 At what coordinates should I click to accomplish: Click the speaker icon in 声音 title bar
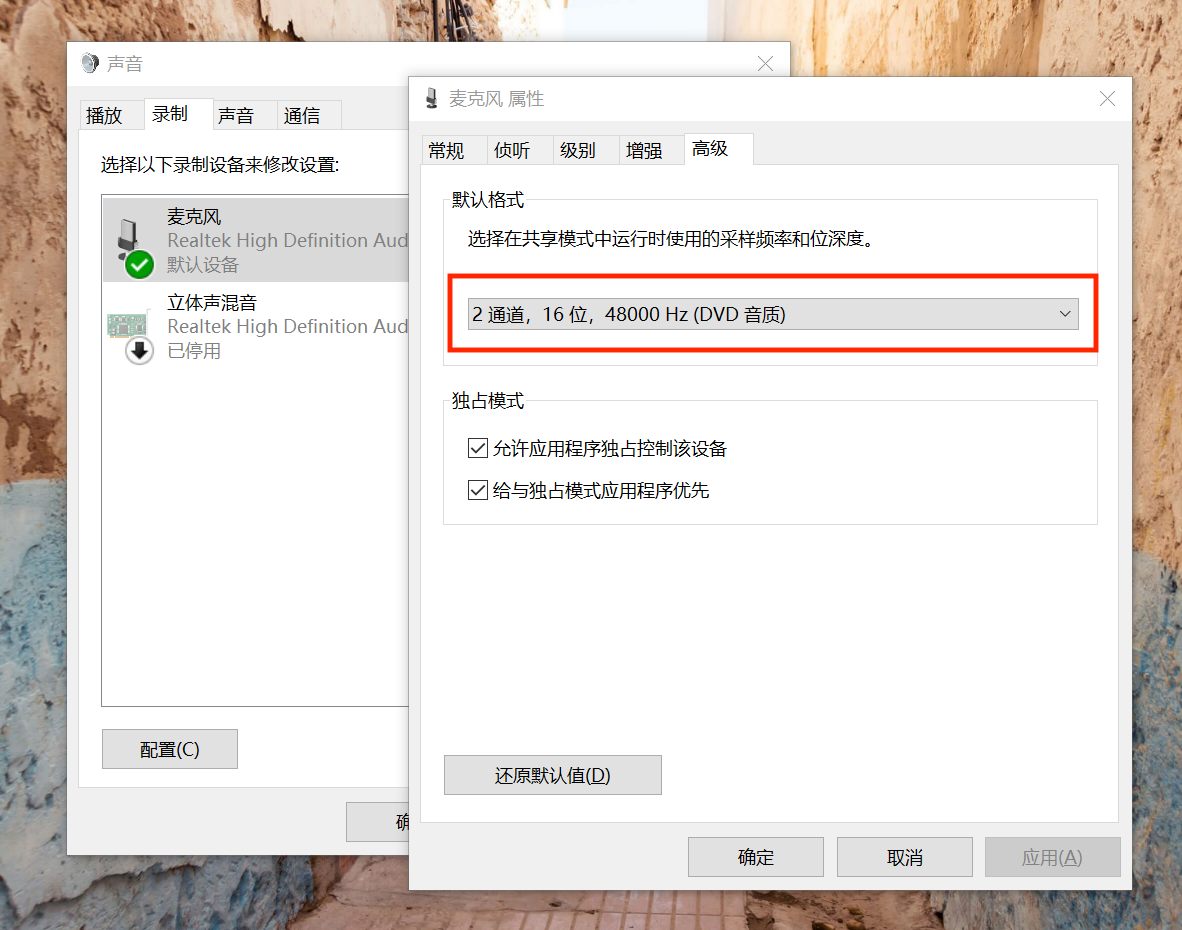[x=90, y=63]
